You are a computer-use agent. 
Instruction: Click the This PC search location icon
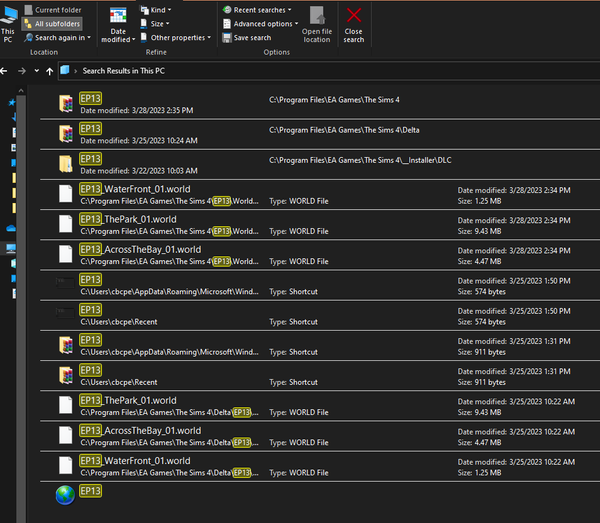8,24
